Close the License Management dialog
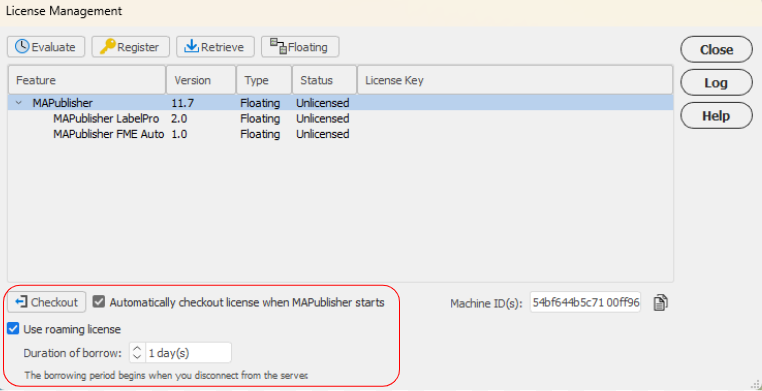 point(716,50)
